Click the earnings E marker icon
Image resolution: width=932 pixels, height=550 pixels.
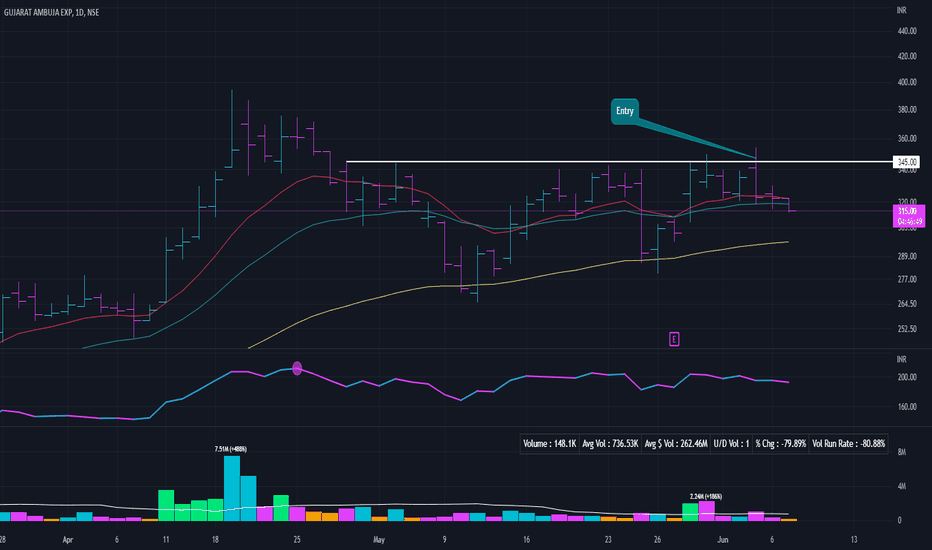(x=674, y=339)
